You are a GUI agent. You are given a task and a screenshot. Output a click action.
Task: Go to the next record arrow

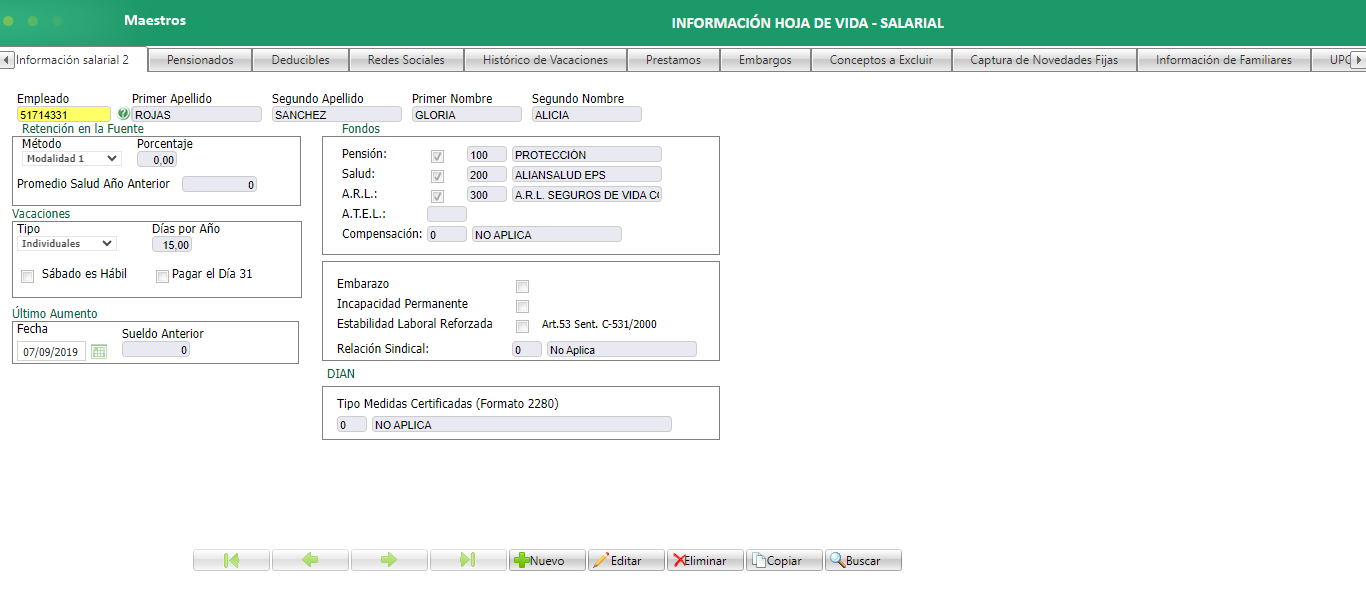(x=389, y=560)
